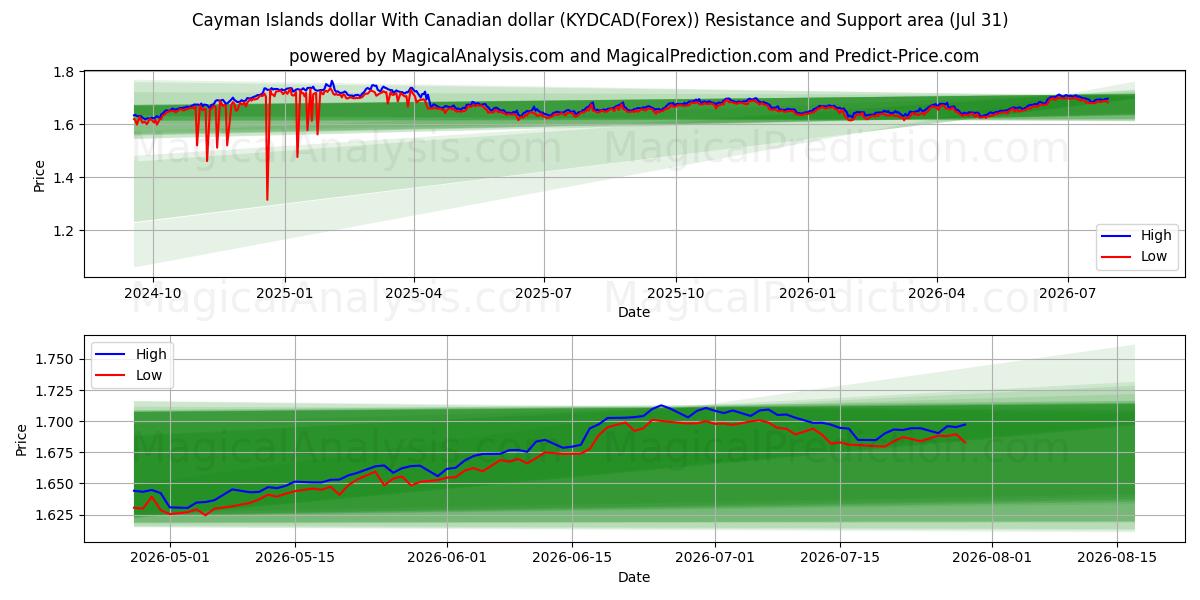
Task: Click the 'Price' y-axis label of bottom chart
Action: point(22,440)
